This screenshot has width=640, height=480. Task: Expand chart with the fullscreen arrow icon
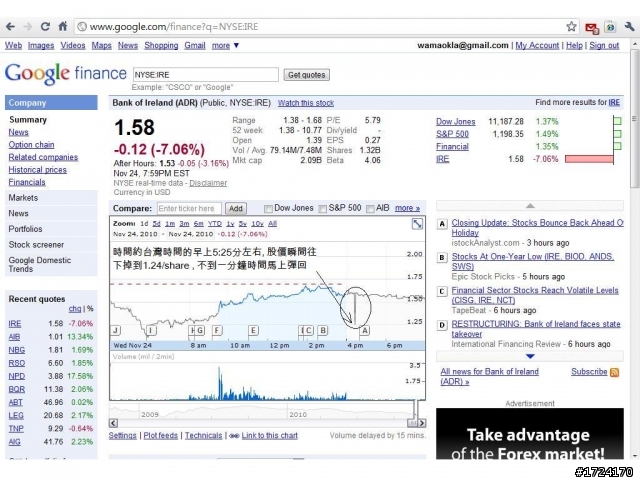click(x=417, y=224)
